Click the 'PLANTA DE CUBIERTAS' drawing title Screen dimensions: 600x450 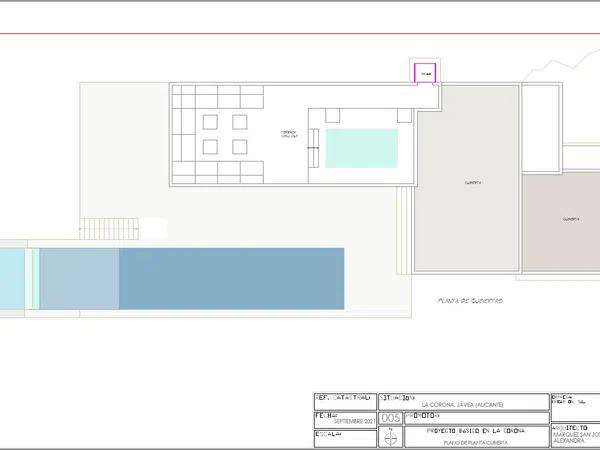click(x=469, y=299)
